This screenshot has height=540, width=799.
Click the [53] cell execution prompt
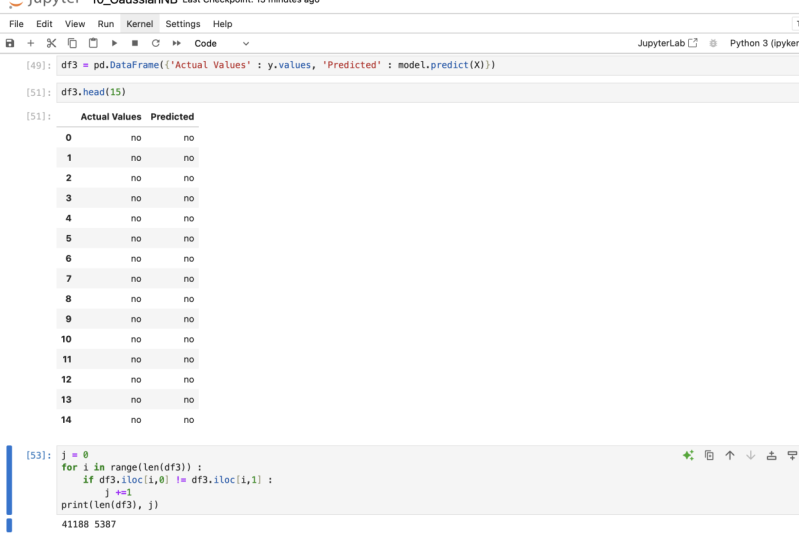point(39,455)
